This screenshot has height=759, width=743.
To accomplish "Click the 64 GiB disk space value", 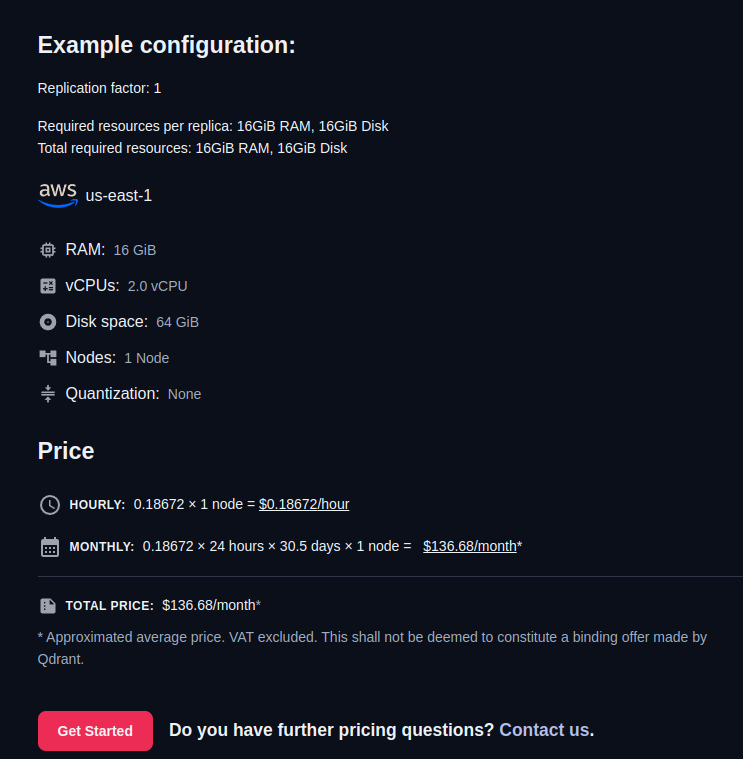I will coord(177,322).
